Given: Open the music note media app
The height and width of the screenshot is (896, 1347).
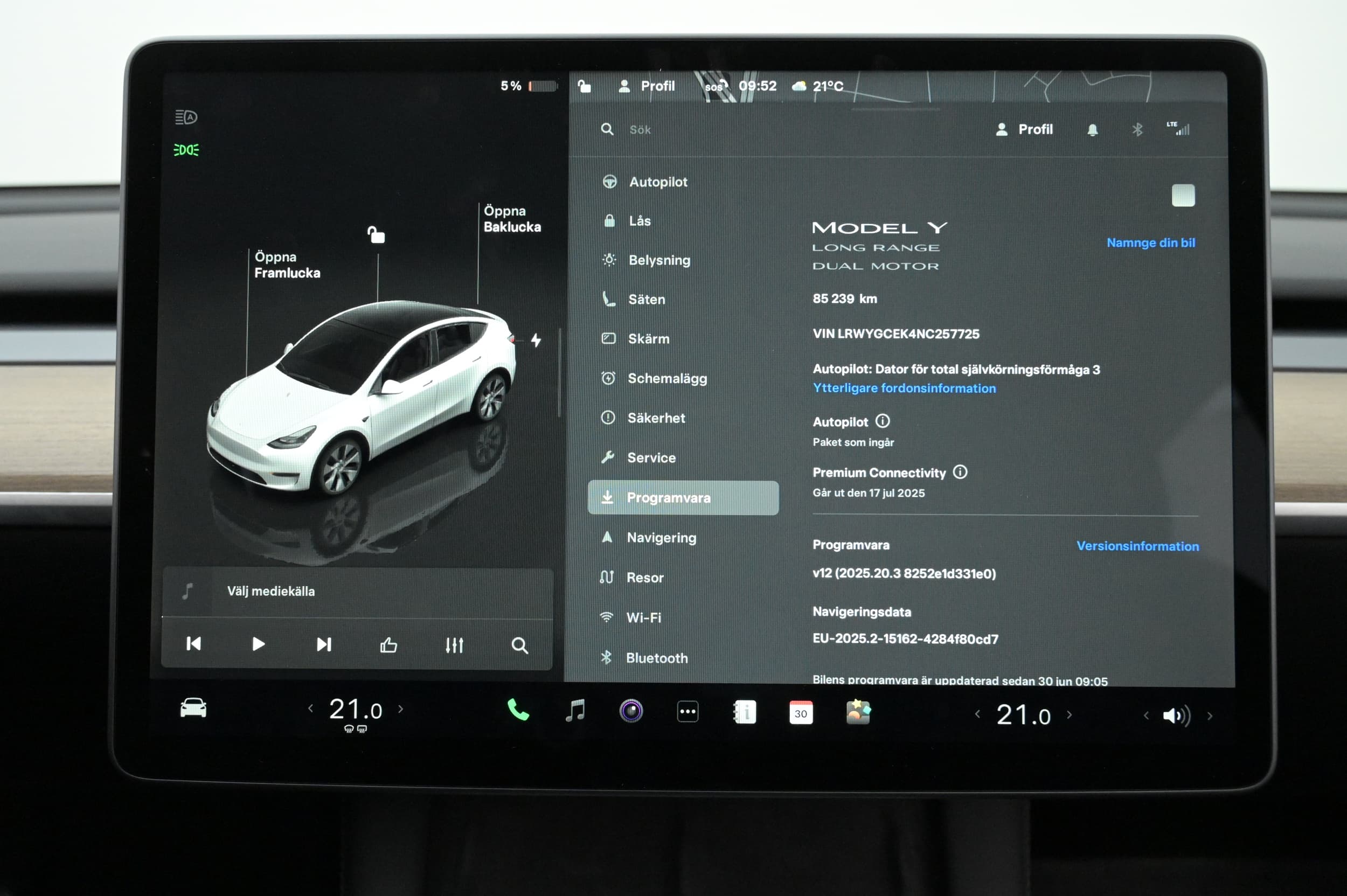Looking at the screenshot, I should point(575,710).
